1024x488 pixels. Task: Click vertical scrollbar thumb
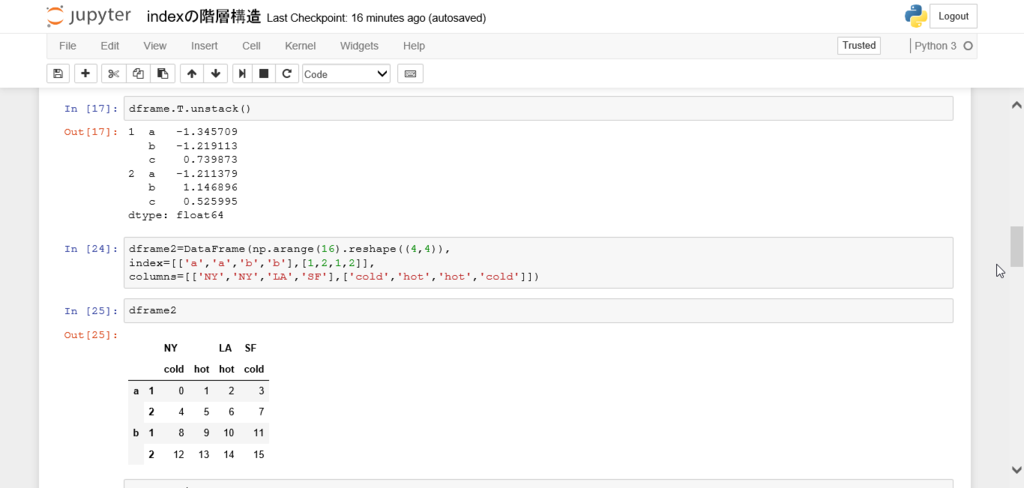click(1016, 246)
